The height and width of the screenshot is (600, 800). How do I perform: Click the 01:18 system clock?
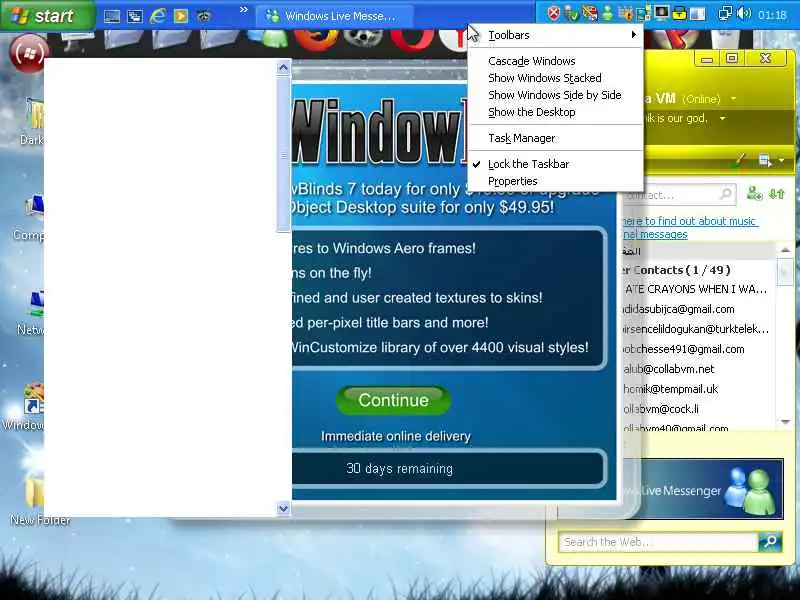click(772, 15)
